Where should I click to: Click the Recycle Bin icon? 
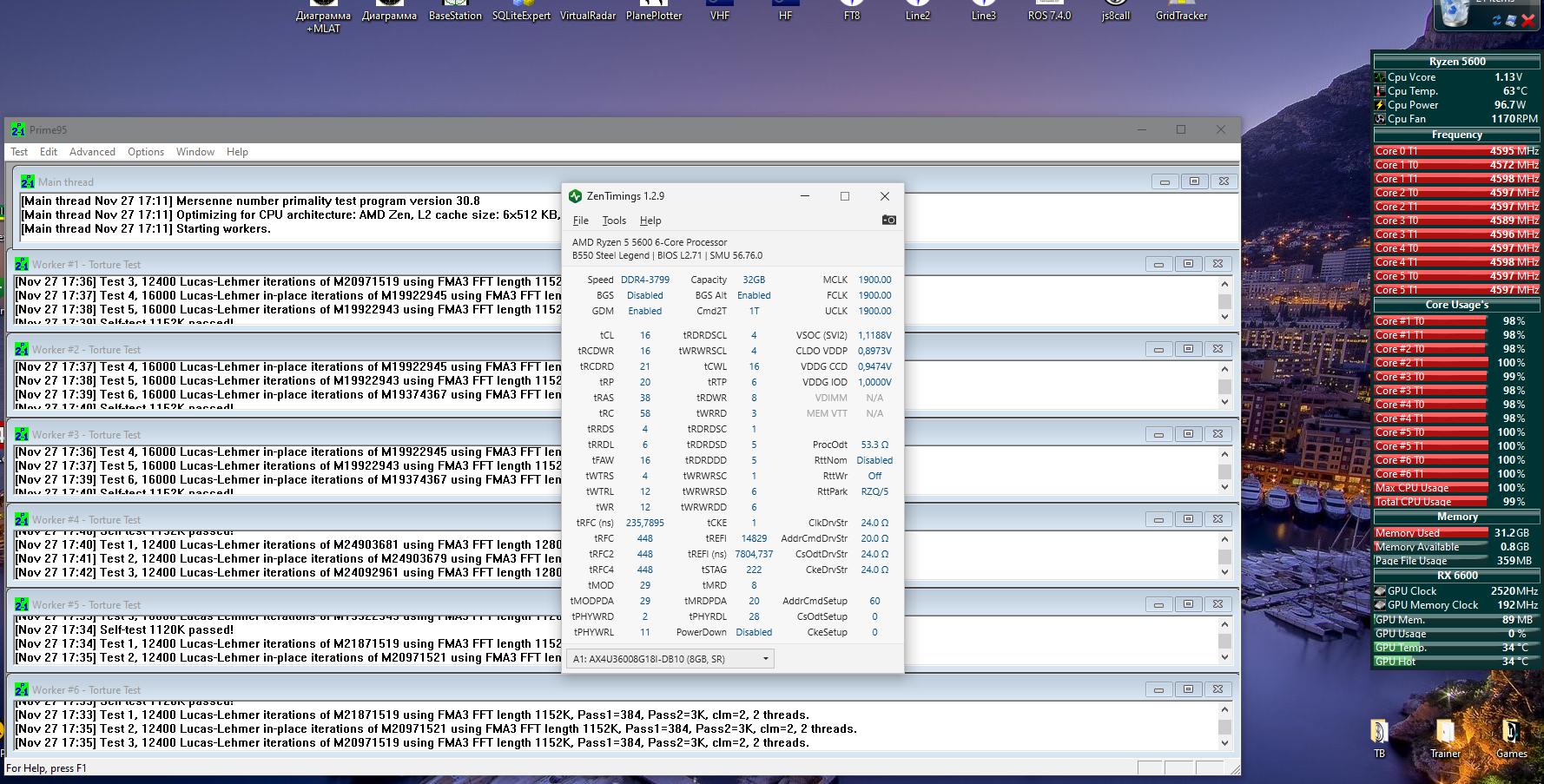(1455, 15)
